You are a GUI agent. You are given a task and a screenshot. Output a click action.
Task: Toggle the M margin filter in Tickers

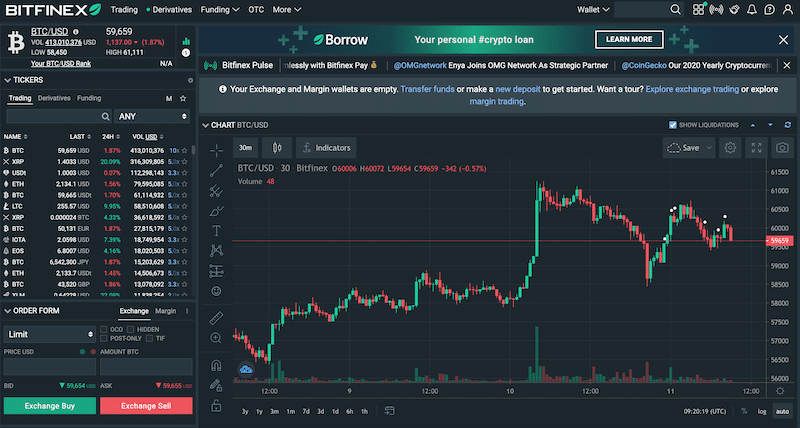pyautogui.click(x=169, y=98)
